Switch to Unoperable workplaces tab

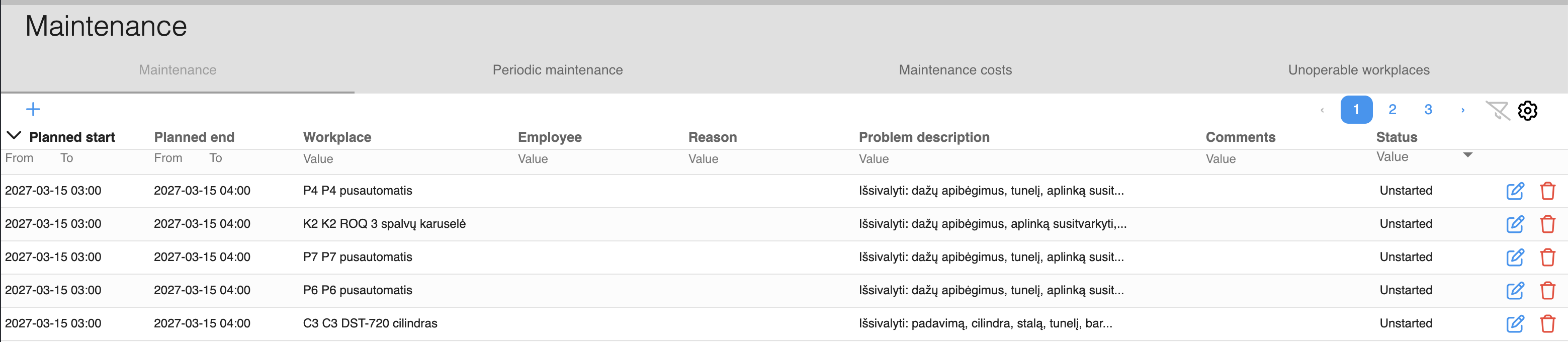pos(1358,70)
